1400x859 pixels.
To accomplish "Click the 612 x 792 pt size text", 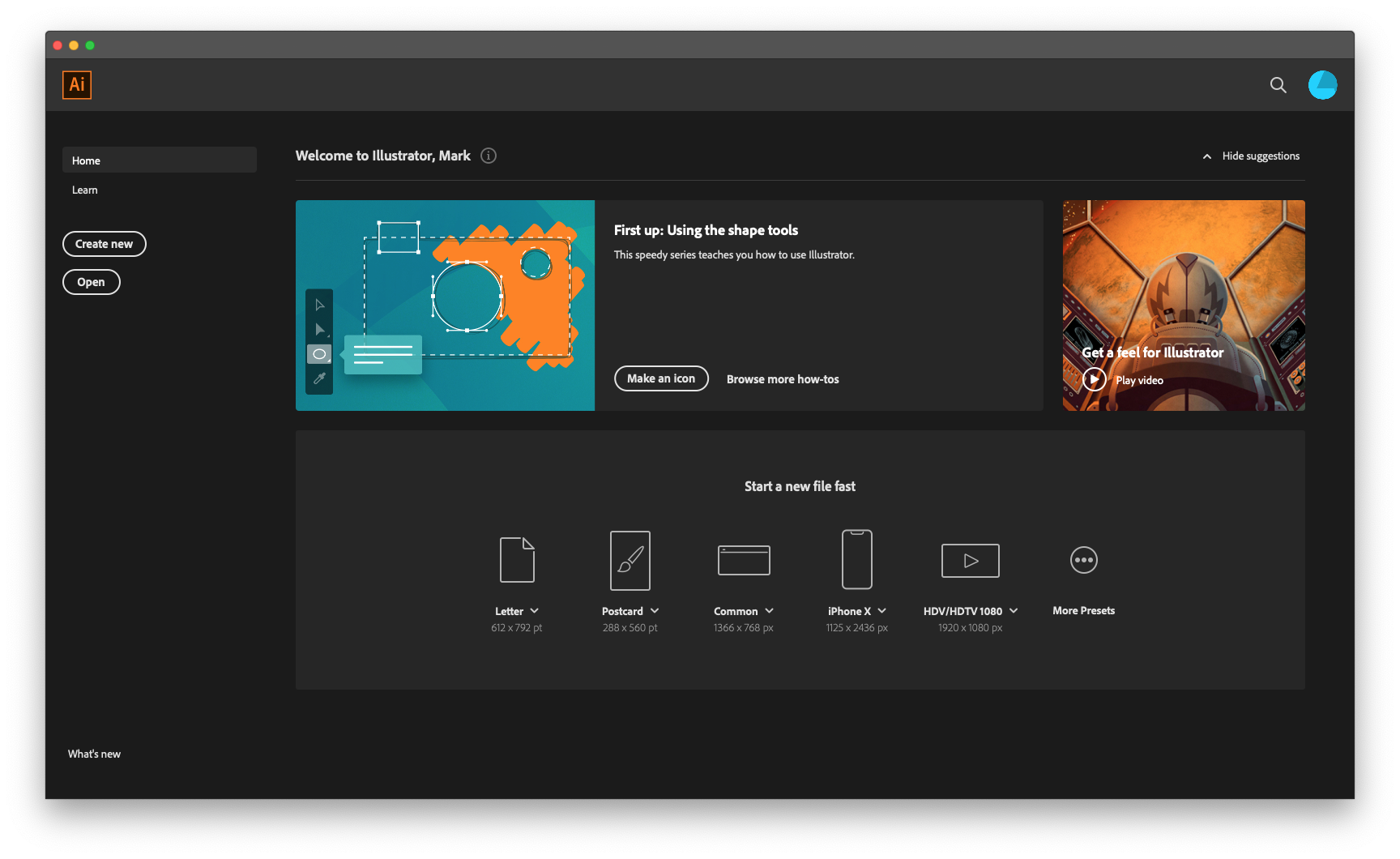I will click(x=517, y=628).
